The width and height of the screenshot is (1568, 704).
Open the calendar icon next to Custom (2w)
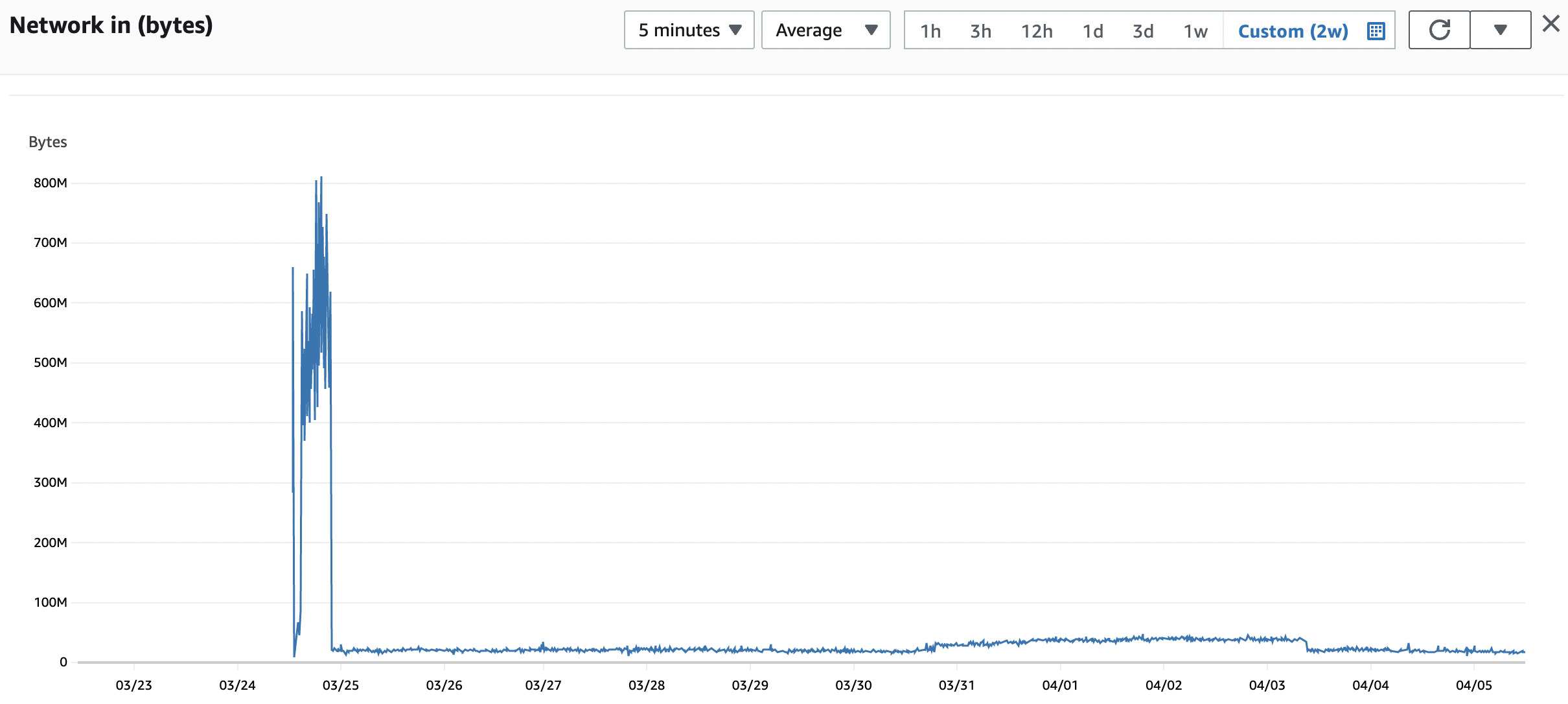click(x=1375, y=30)
